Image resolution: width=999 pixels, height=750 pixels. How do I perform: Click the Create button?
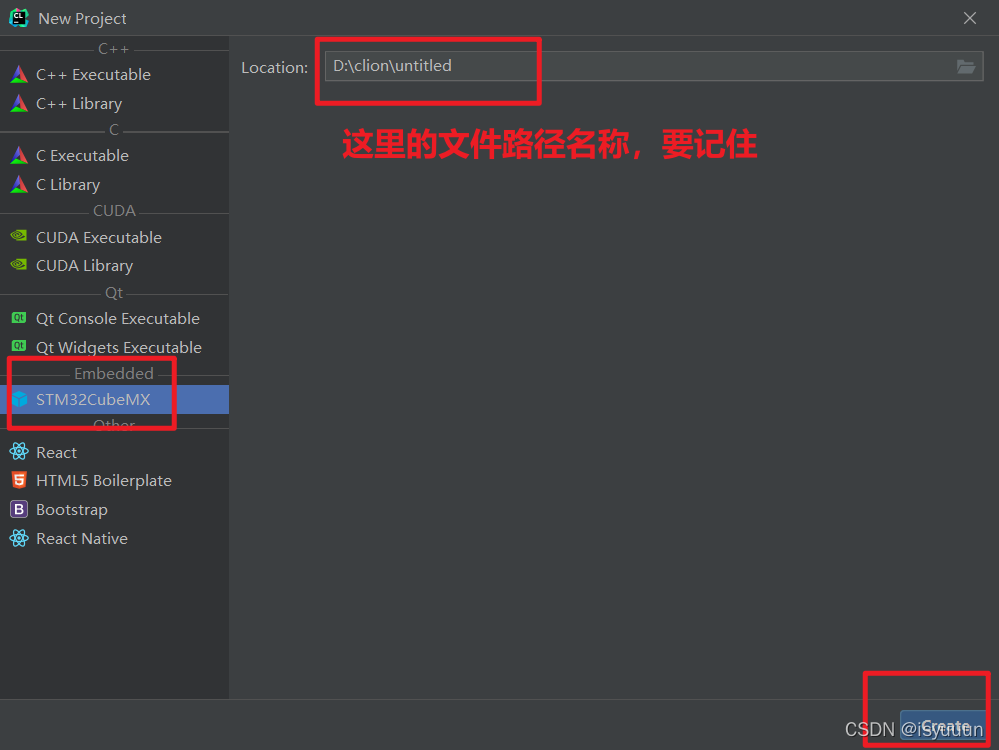(943, 726)
